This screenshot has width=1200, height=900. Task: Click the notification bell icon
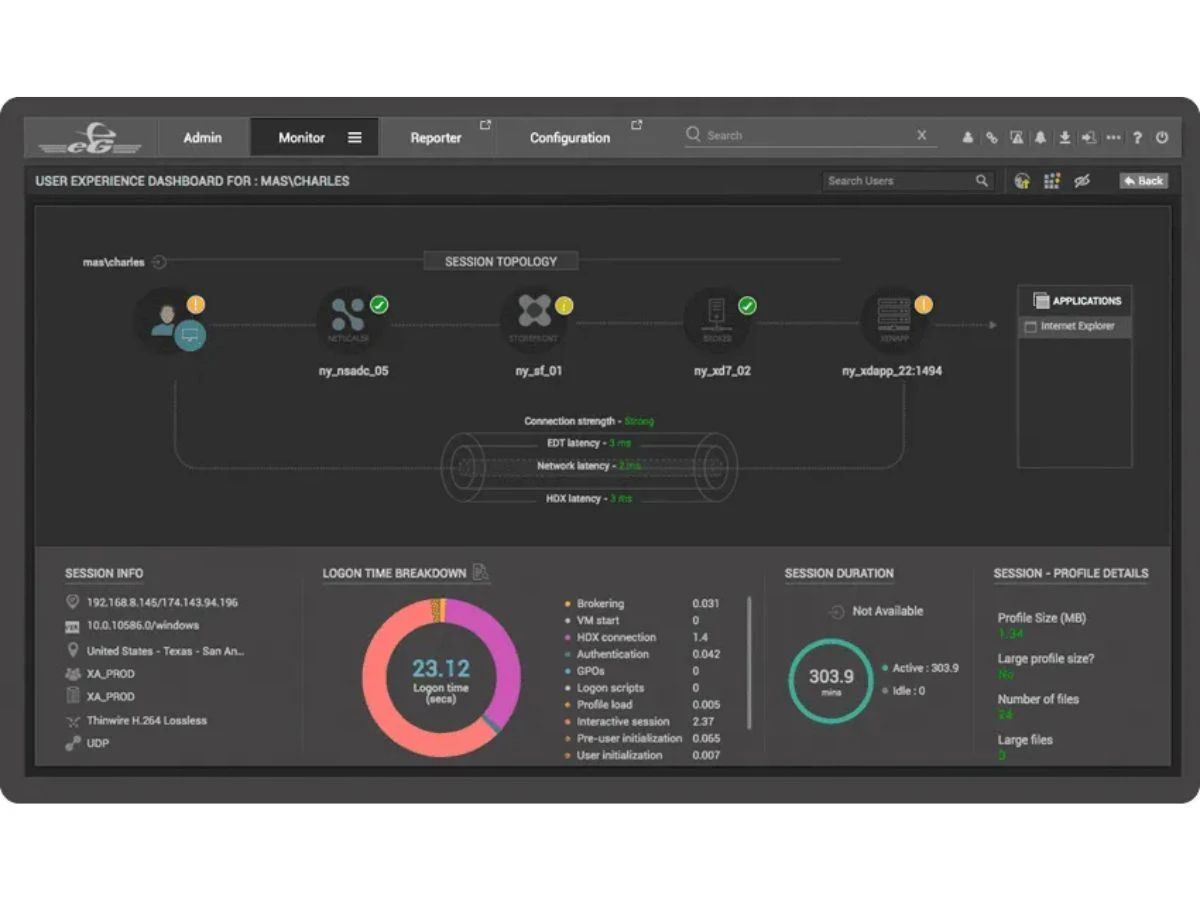pos(1040,138)
